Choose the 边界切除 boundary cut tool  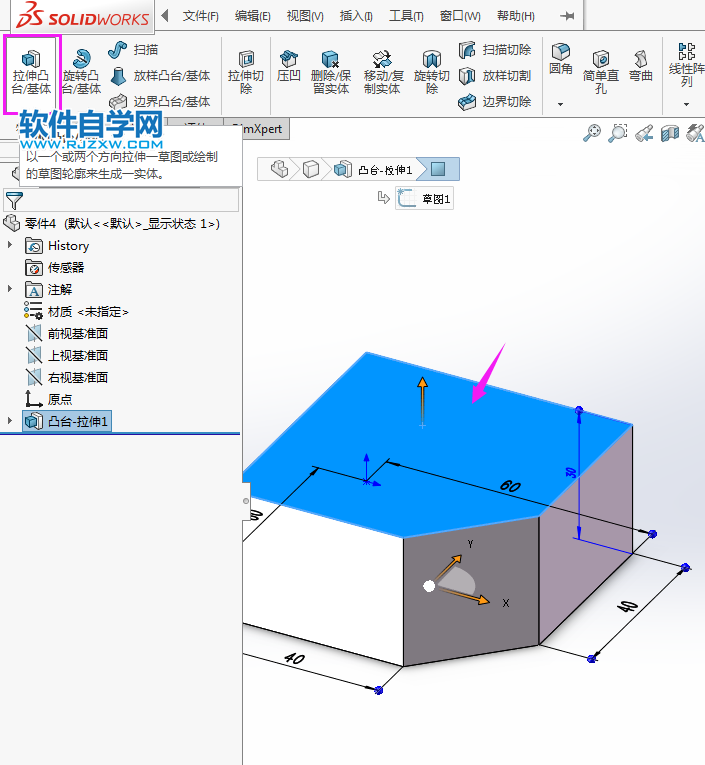495,102
